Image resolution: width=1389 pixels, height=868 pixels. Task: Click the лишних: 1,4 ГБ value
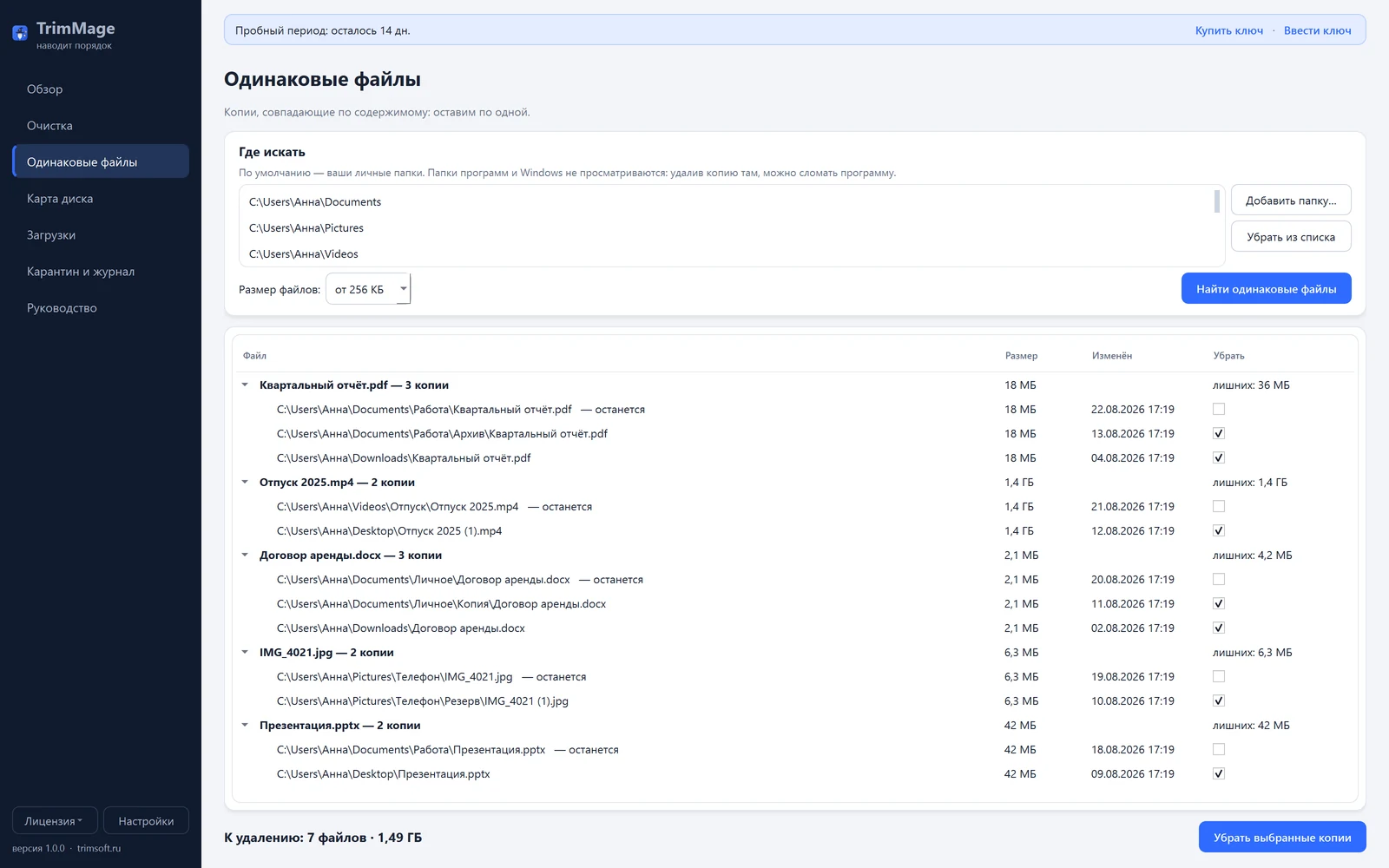[1250, 482]
